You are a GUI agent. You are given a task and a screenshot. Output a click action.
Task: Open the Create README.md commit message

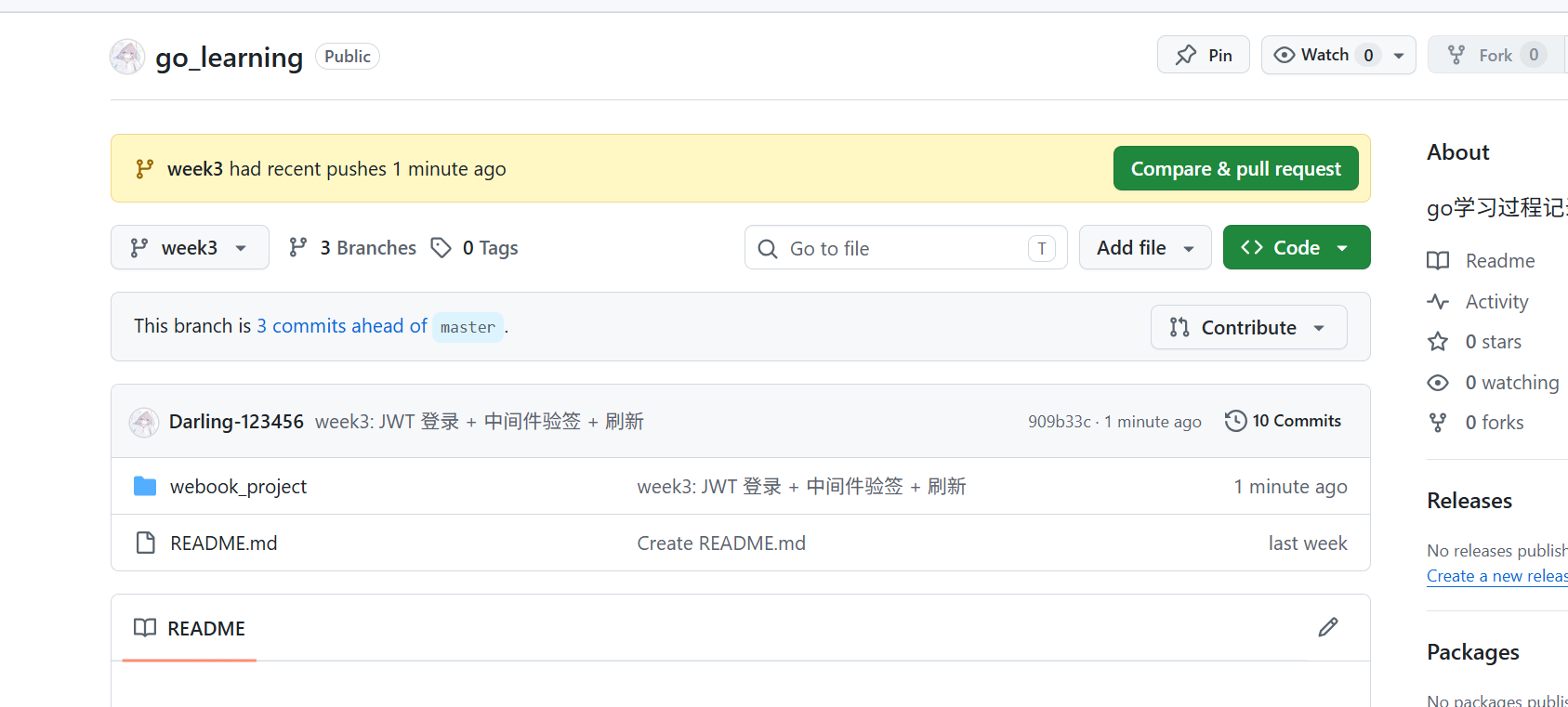tap(721, 543)
